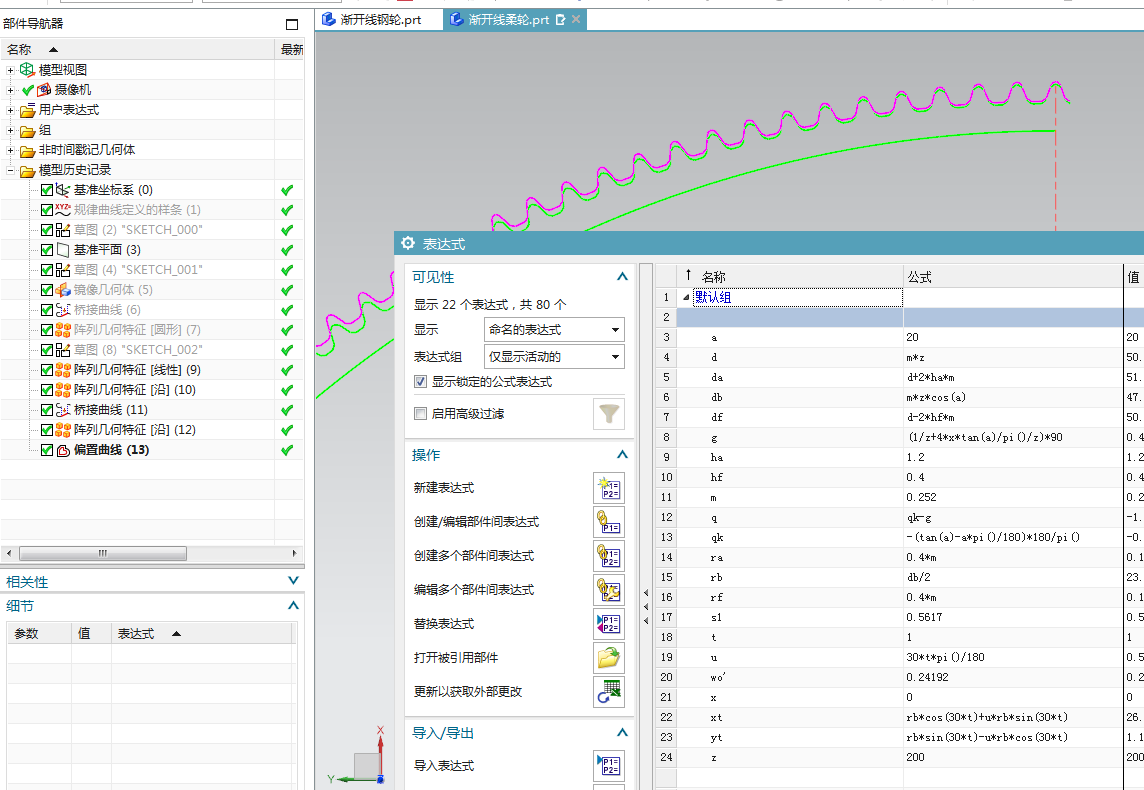The image size is (1144, 790).
Task: Click the 创建/编辑部件间表达式 icon button
Action: pyautogui.click(x=608, y=522)
